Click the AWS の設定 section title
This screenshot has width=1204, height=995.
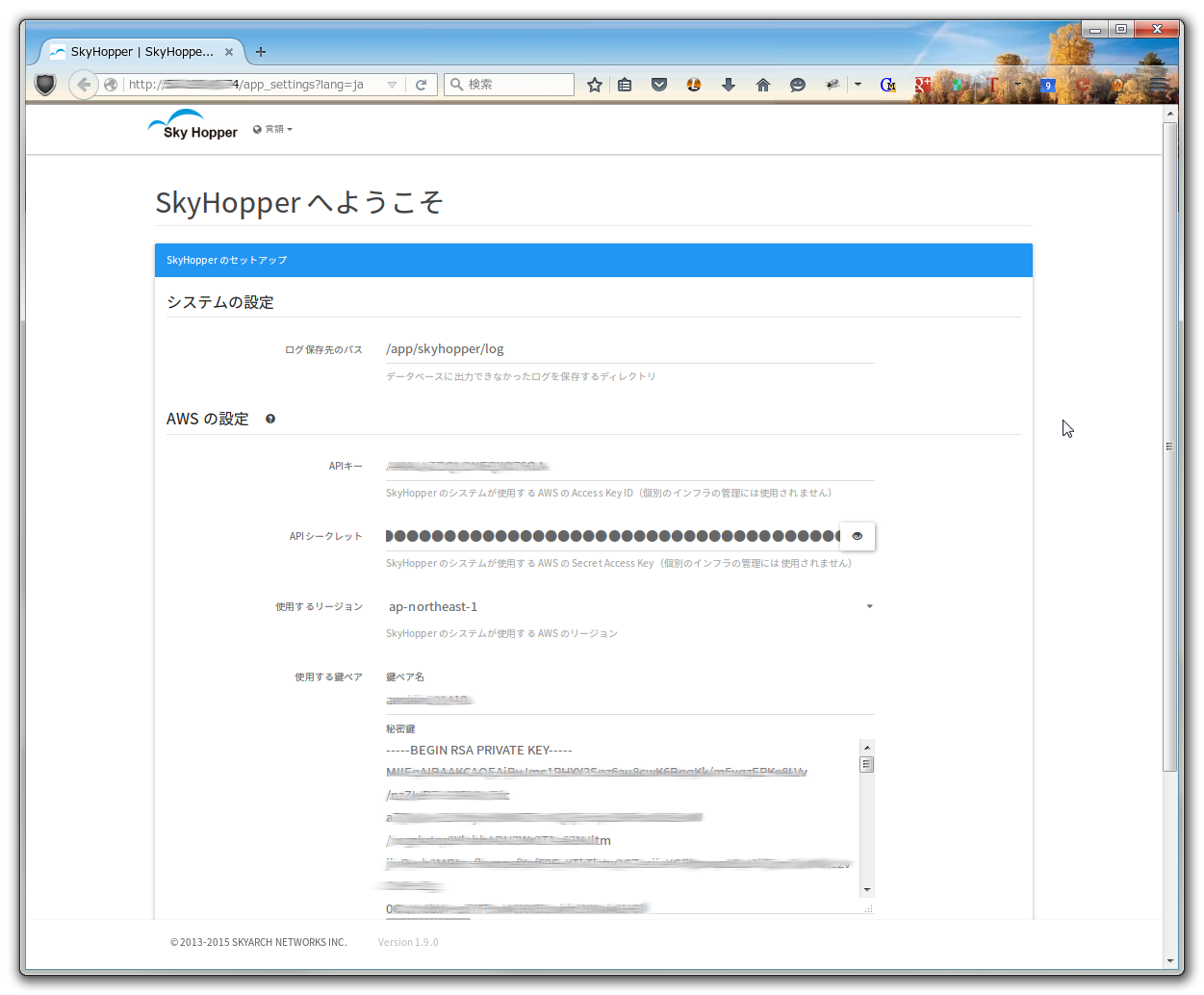[208, 419]
